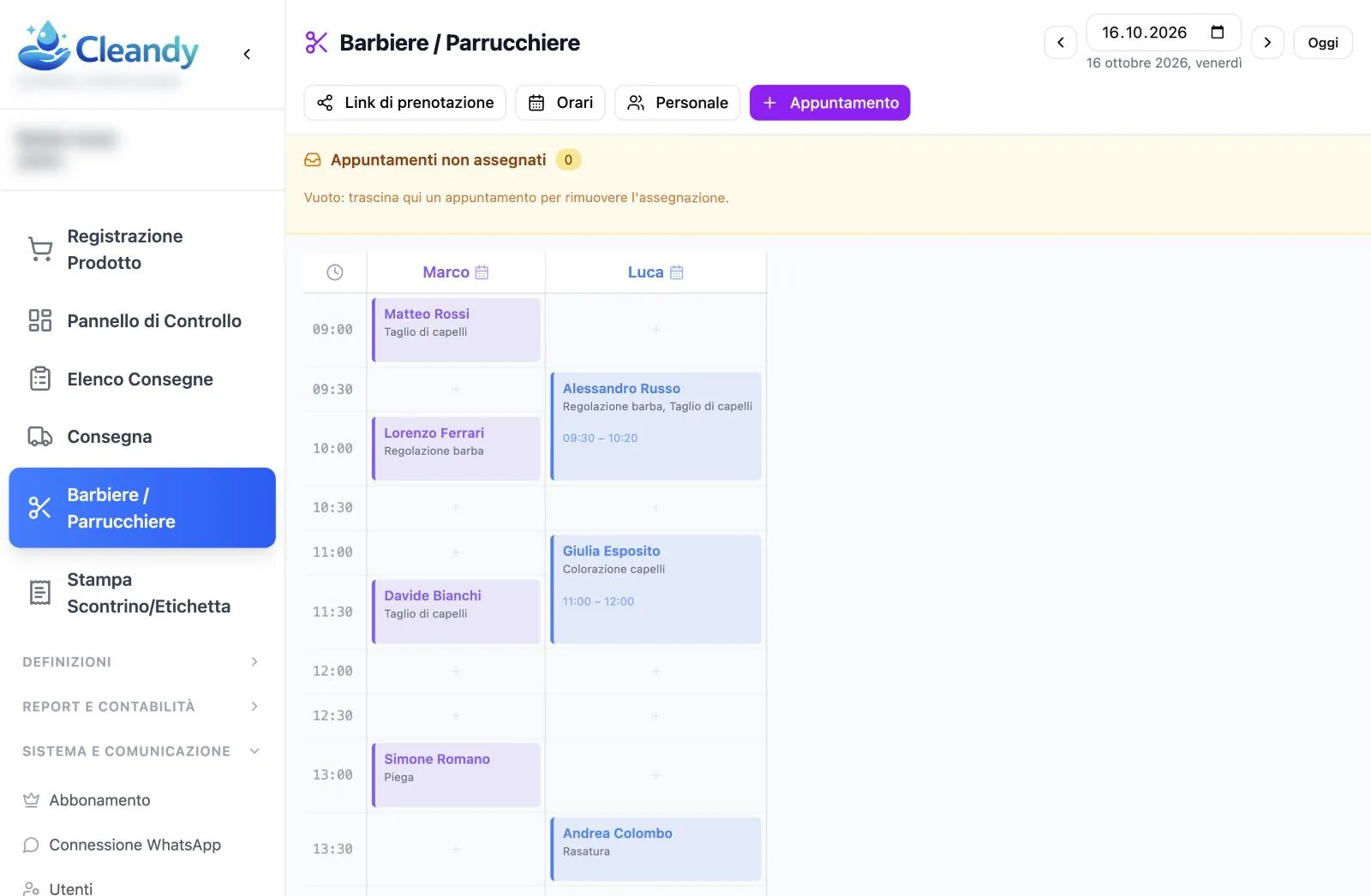Click the clock icon in the schedule header
This screenshot has height=896, width=1371.
(x=335, y=272)
